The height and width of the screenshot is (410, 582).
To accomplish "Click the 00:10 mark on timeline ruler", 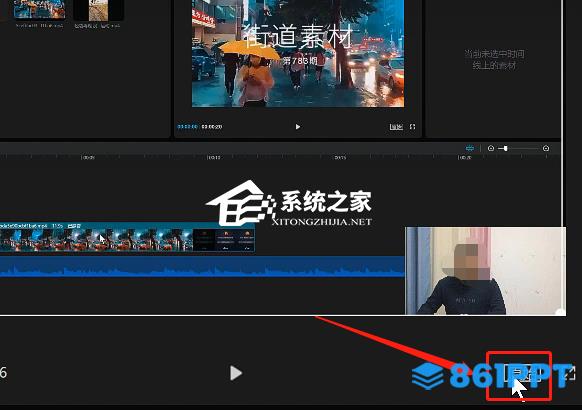I will tap(214, 158).
